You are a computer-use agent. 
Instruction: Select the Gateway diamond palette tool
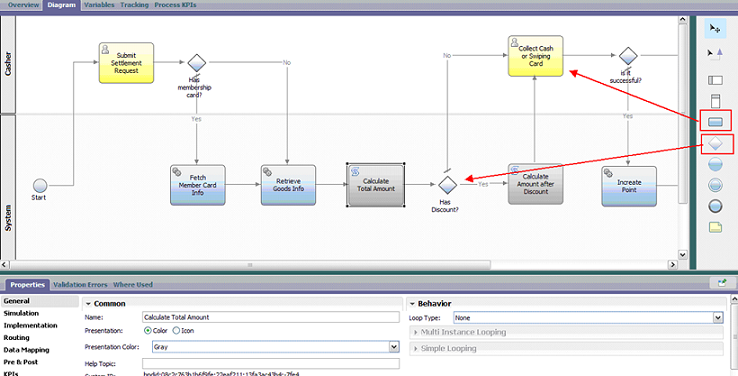[715, 144]
